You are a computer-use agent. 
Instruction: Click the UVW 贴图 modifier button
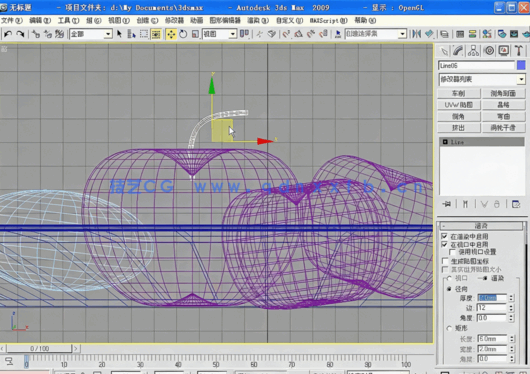tap(459, 105)
